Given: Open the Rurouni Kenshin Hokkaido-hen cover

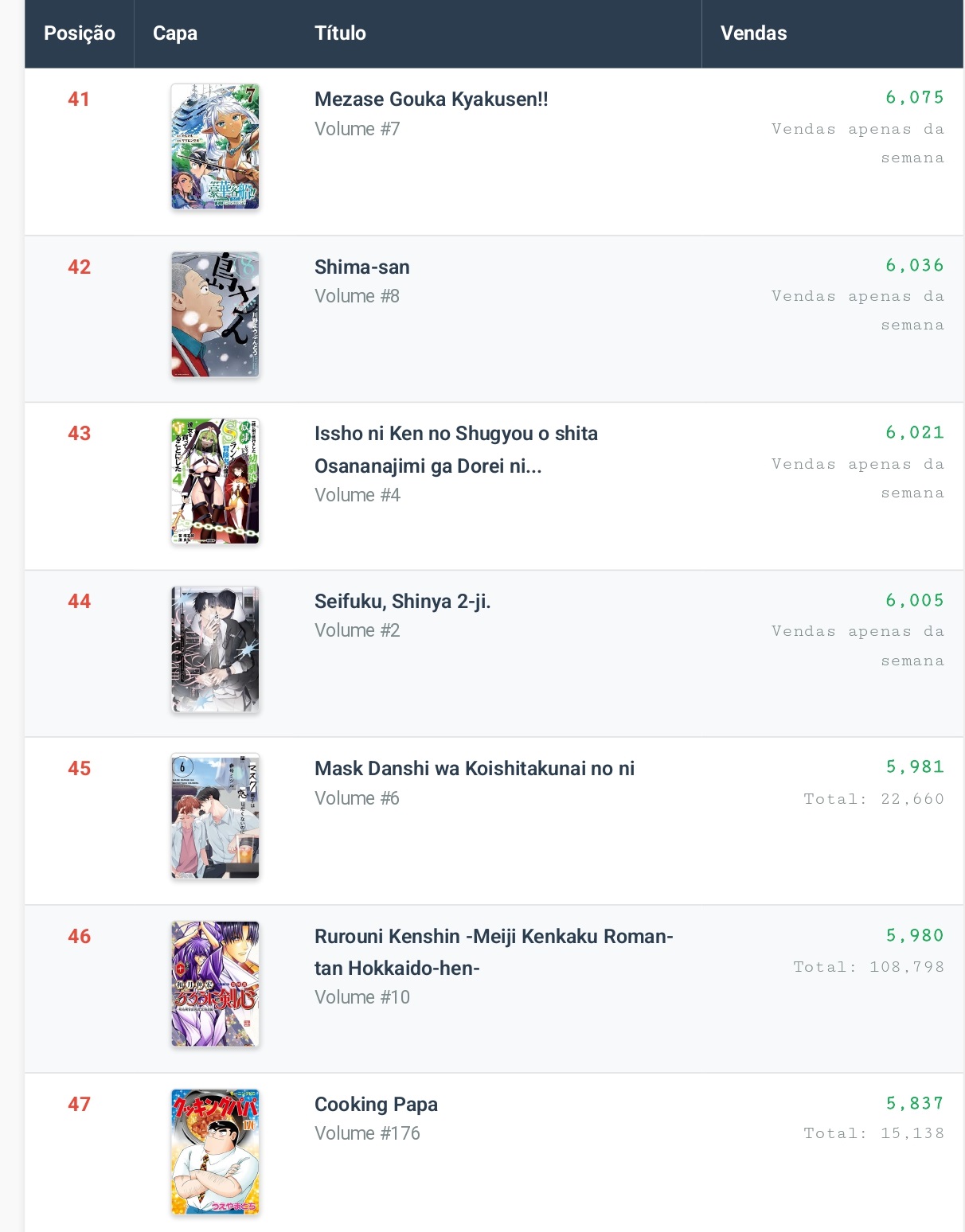Looking at the screenshot, I should click(x=215, y=984).
